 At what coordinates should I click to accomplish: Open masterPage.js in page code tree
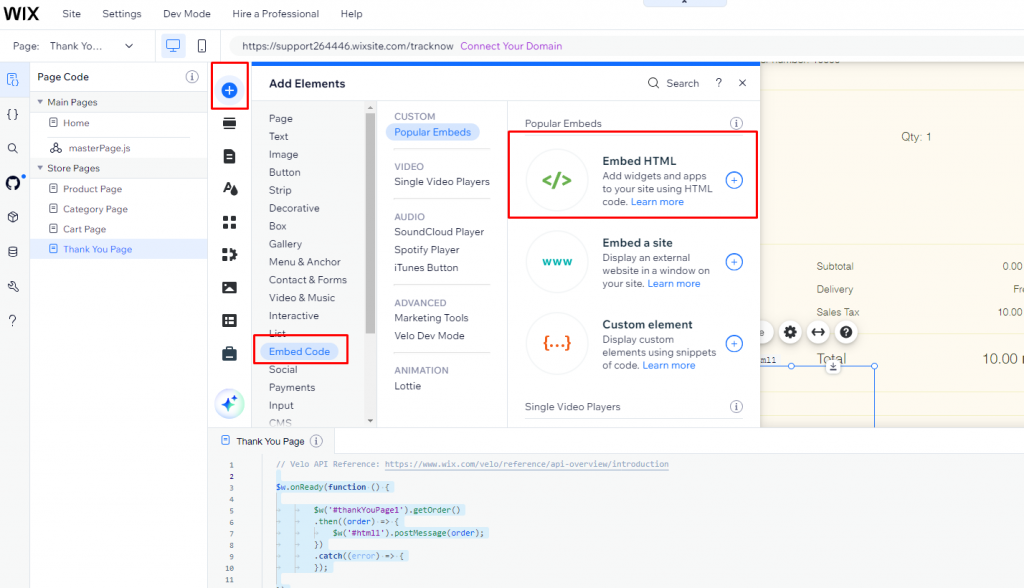(x=99, y=148)
